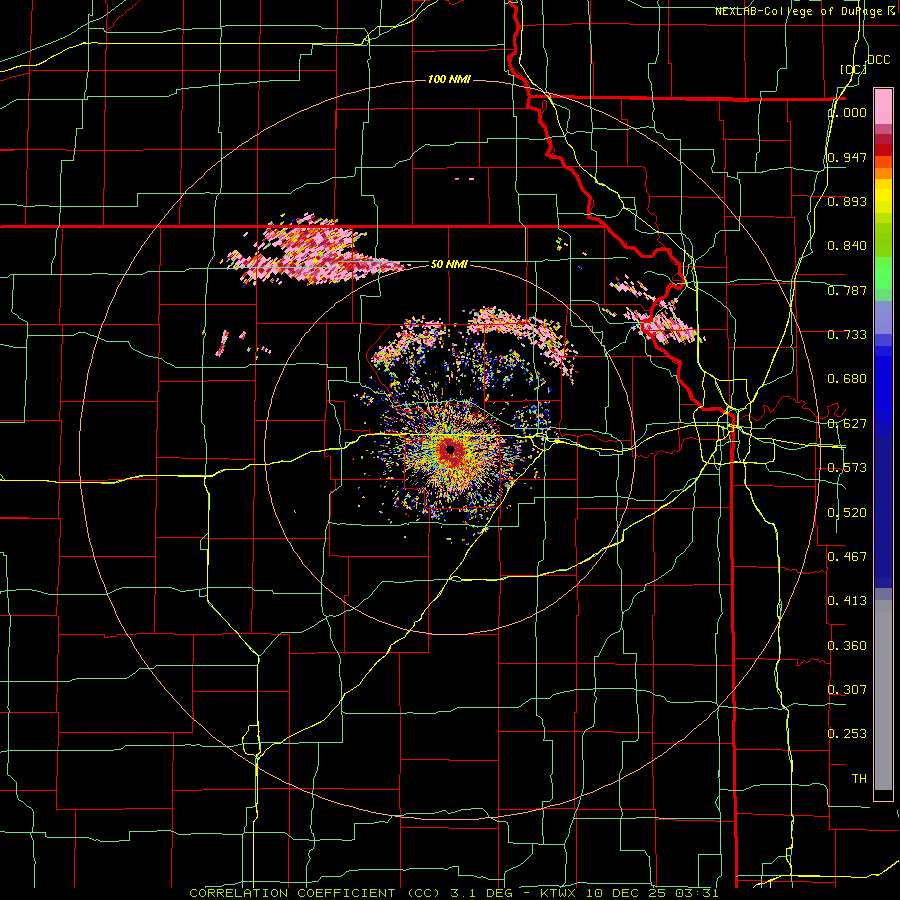Image resolution: width=900 pixels, height=900 pixels.
Task: Select the 0.893 scale value
Action: 847,201
